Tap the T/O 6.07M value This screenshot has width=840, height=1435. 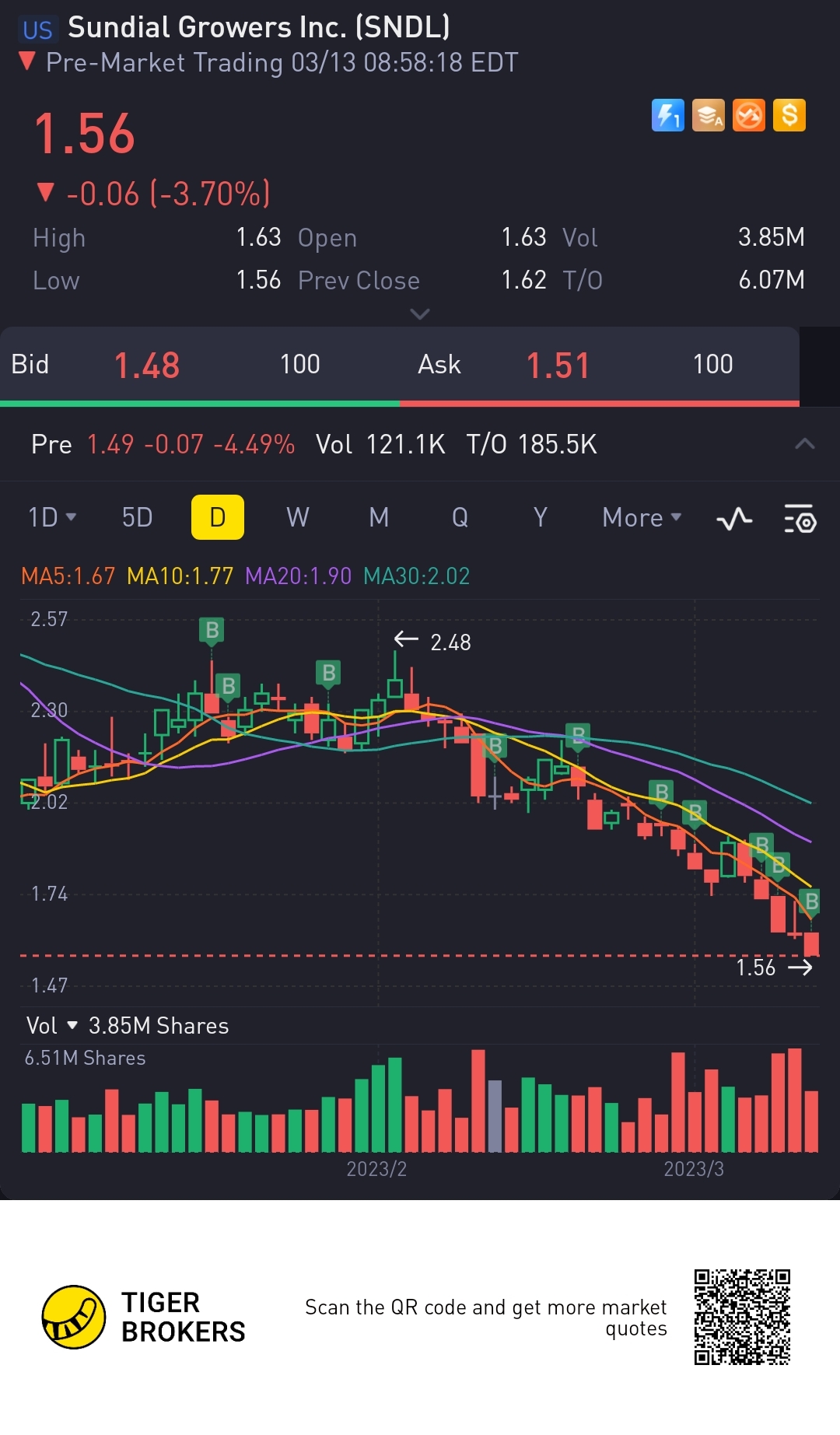tap(771, 280)
